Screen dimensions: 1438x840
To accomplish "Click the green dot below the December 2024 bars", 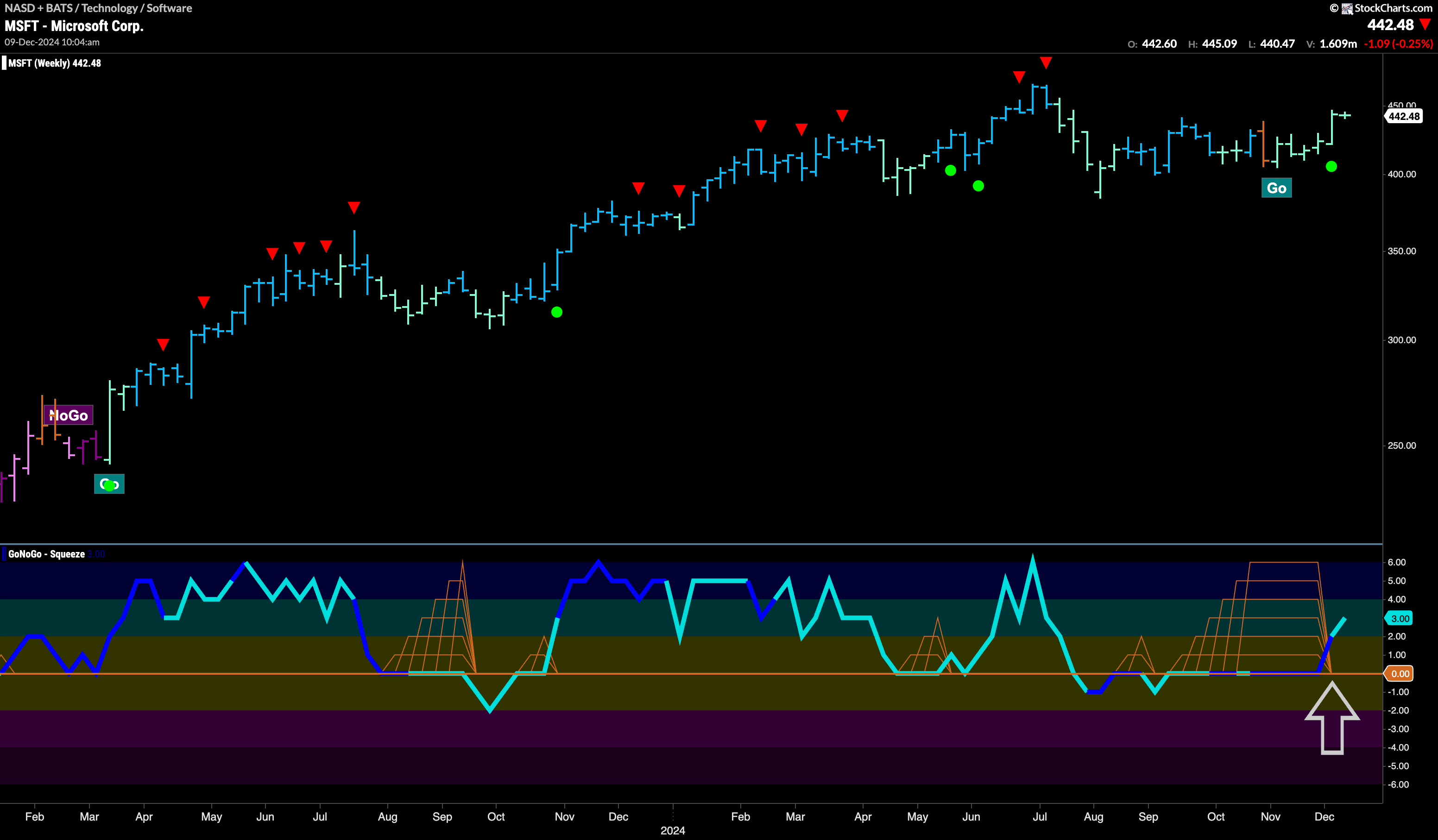I will [1331, 167].
